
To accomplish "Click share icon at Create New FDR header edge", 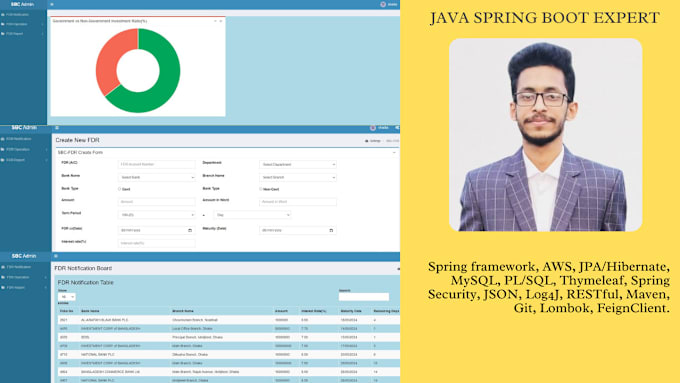I will click(397, 128).
